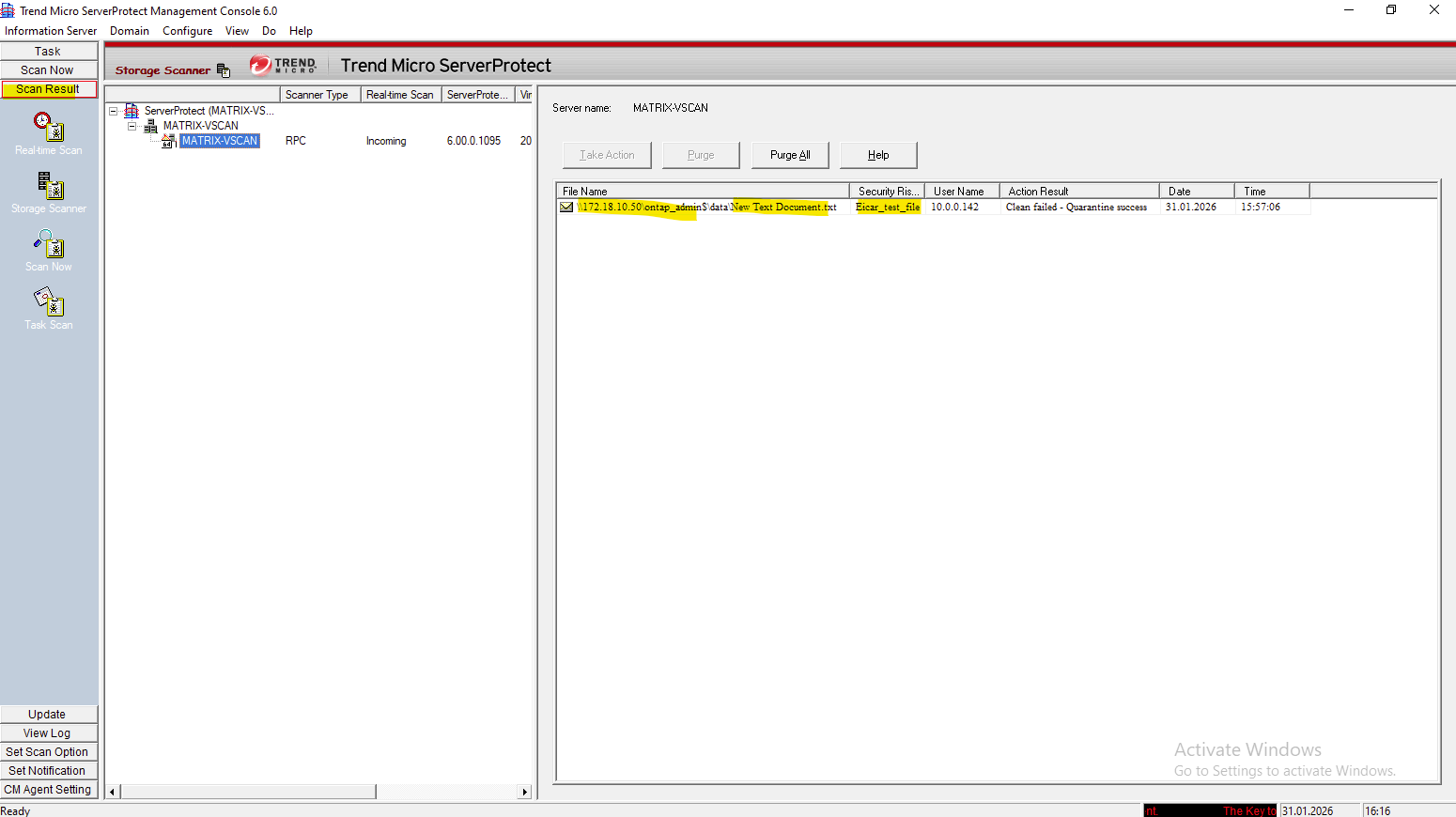Click the envelope icon beside the scan result
This screenshot has height=817, width=1456.
566,207
